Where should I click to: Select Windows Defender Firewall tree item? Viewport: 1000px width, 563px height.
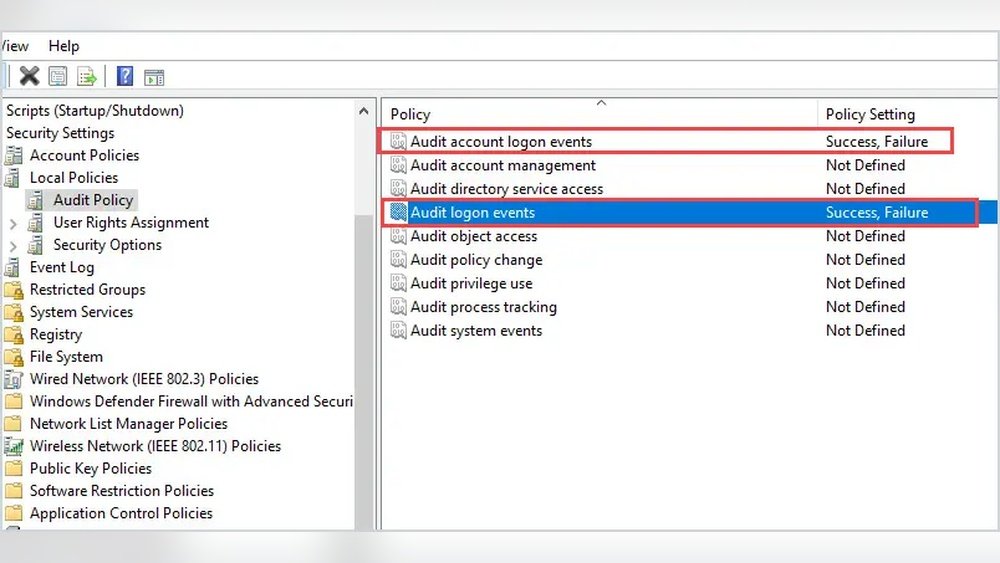(190, 401)
